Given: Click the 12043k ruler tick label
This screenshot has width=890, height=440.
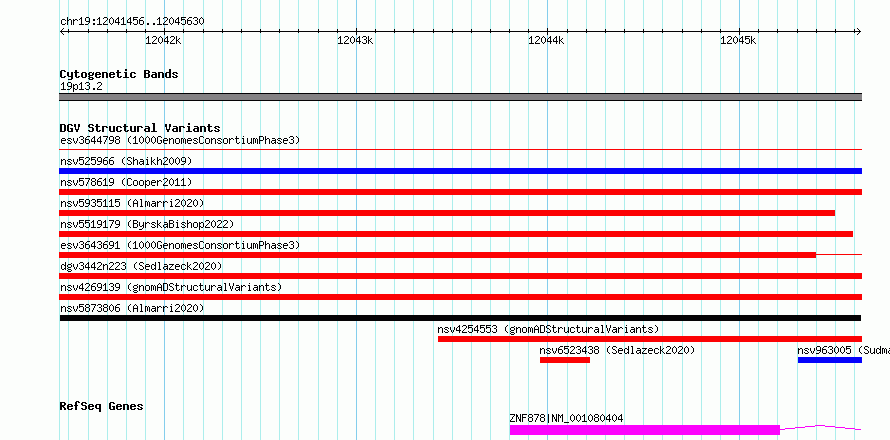Looking at the screenshot, I should tap(355, 40).
